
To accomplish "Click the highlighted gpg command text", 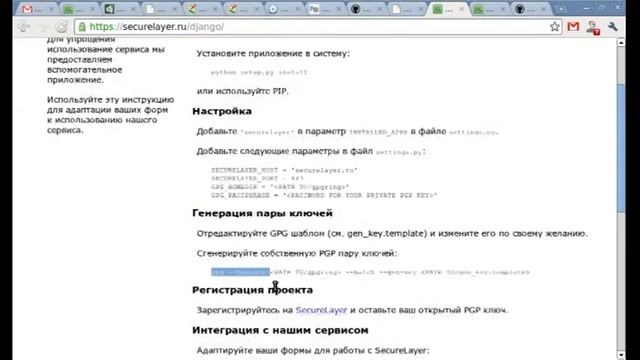I will (240, 272).
